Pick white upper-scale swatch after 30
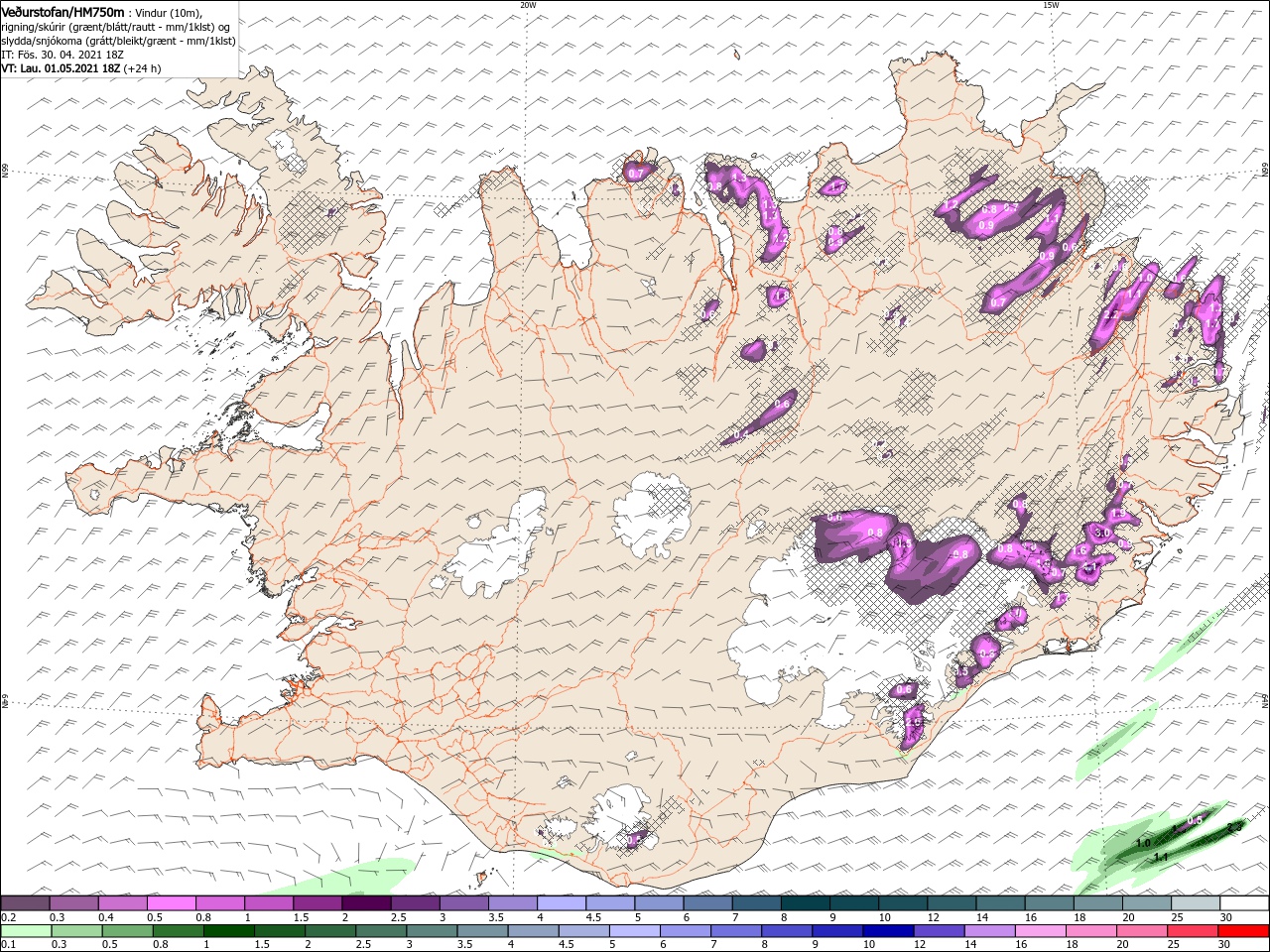Viewport: 1270px width, 952px height. pyautogui.click(x=1245, y=903)
